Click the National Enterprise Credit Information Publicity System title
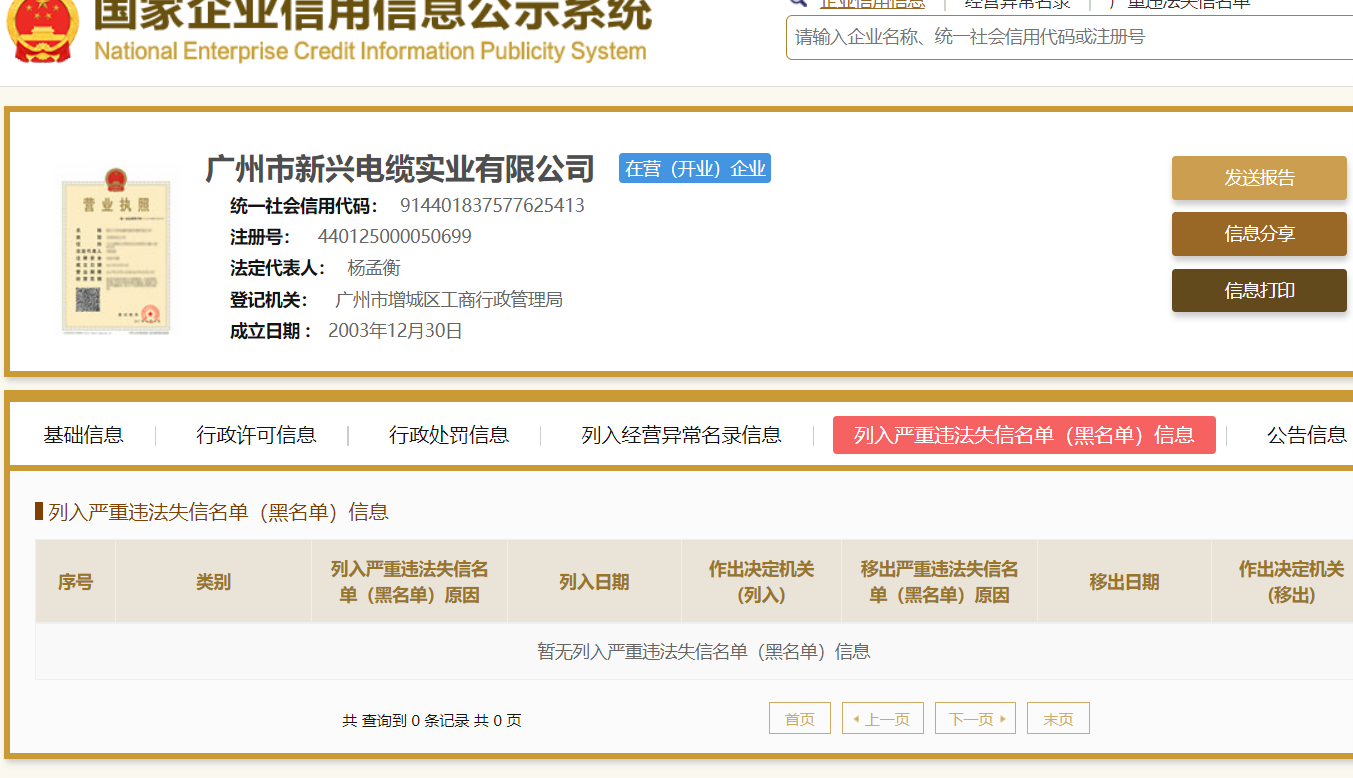Viewport: 1353px width, 778px height. tap(370, 50)
